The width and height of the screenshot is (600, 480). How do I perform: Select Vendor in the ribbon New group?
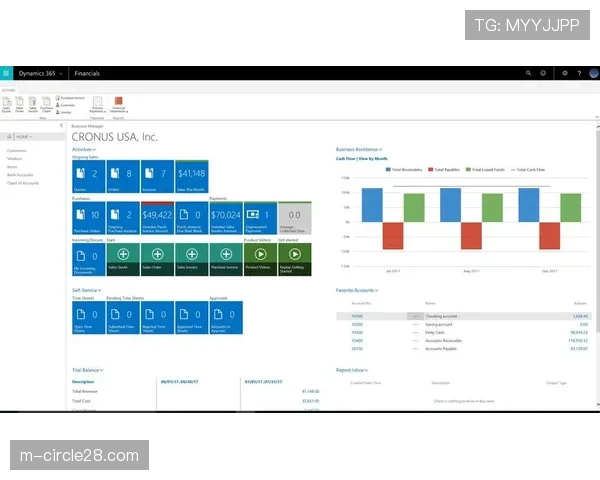click(x=64, y=112)
